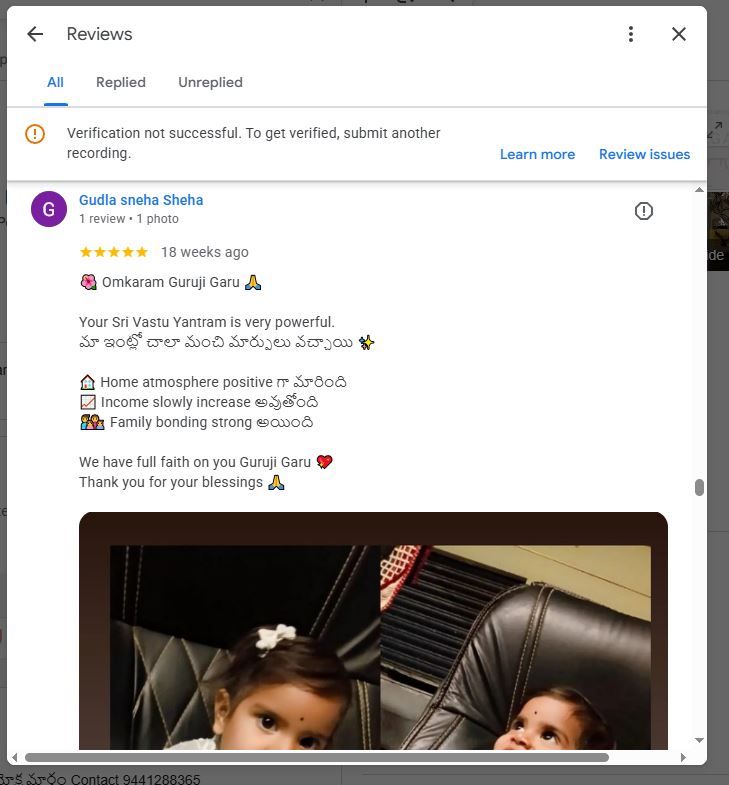Image resolution: width=729 pixels, height=785 pixels.
Task: Click the '18 weeks ago' timestamp
Action: [x=204, y=252]
